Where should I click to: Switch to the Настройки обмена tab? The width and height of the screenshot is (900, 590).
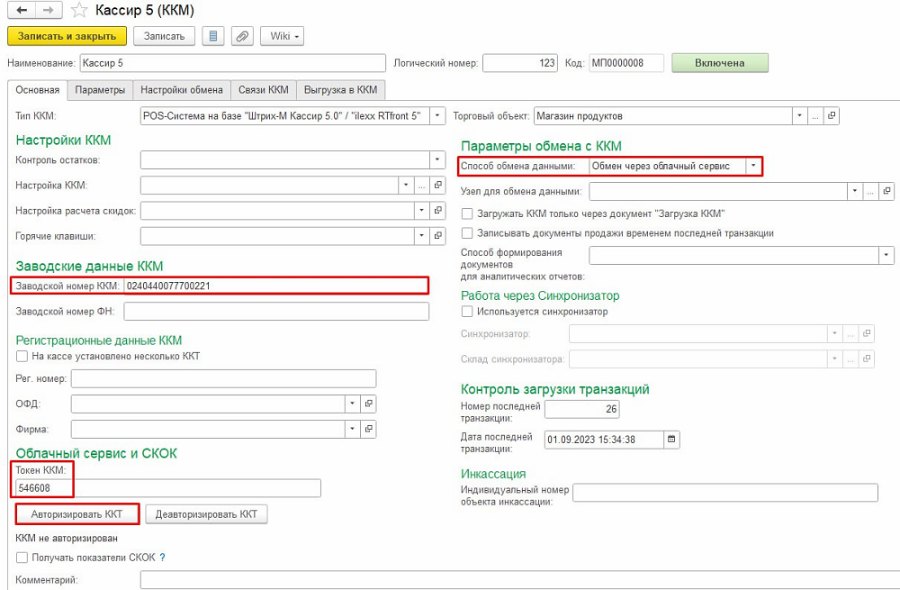(181, 90)
